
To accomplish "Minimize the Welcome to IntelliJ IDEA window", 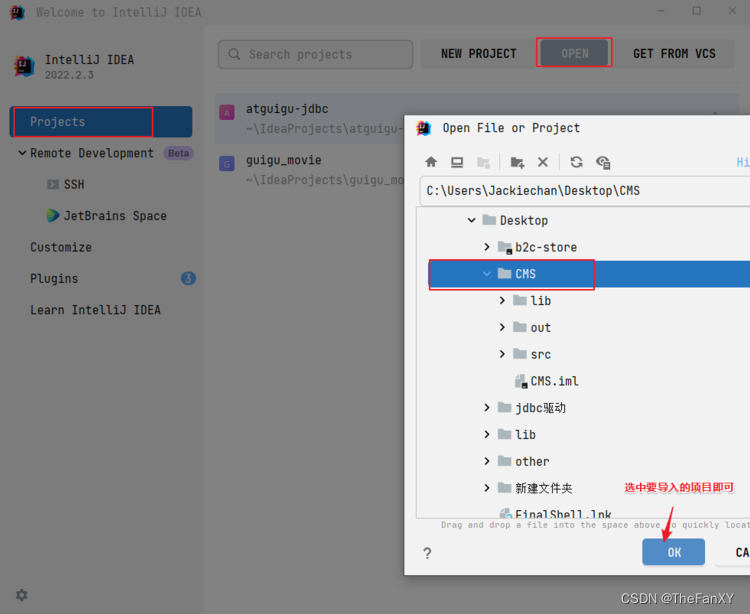I will [x=661, y=11].
